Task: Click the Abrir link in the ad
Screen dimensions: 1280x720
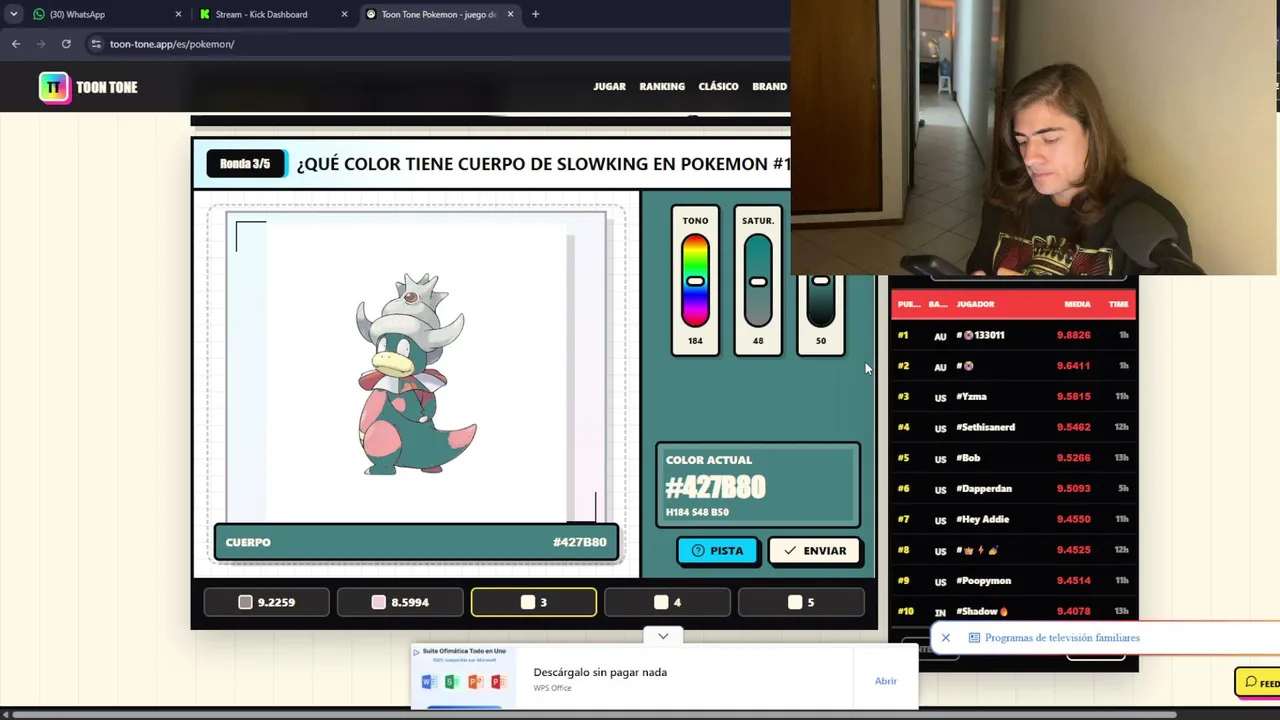Action: pyautogui.click(x=886, y=681)
